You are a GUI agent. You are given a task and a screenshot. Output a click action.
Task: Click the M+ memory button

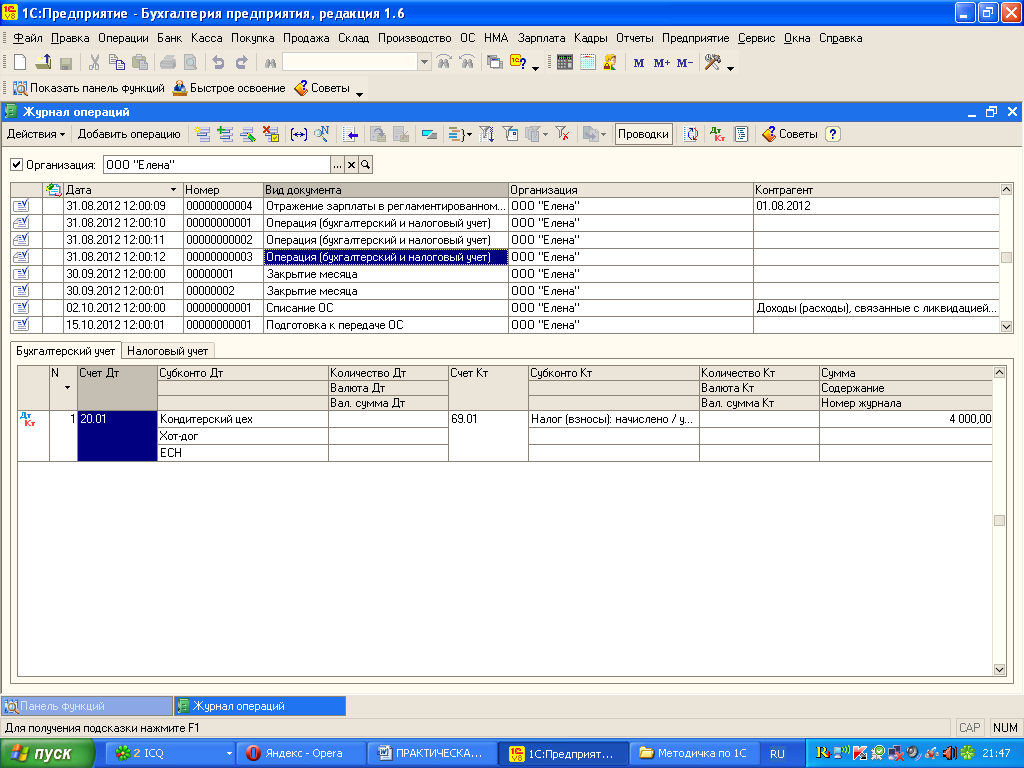point(662,63)
